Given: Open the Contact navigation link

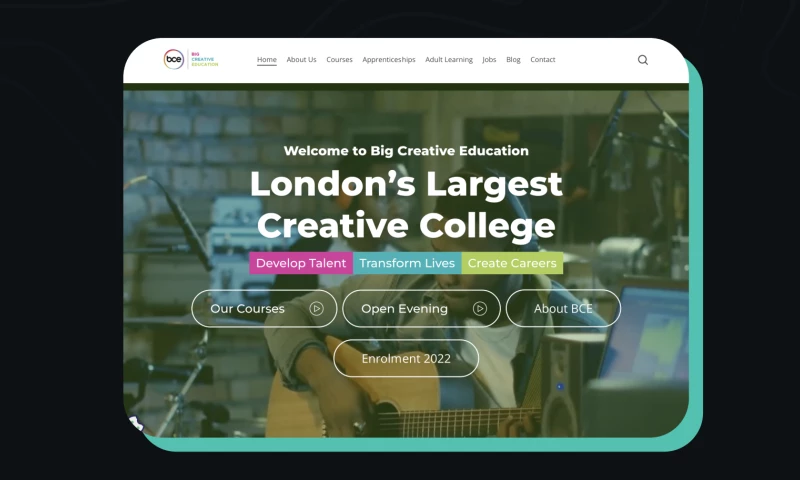Looking at the screenshot, I should 543,60.
